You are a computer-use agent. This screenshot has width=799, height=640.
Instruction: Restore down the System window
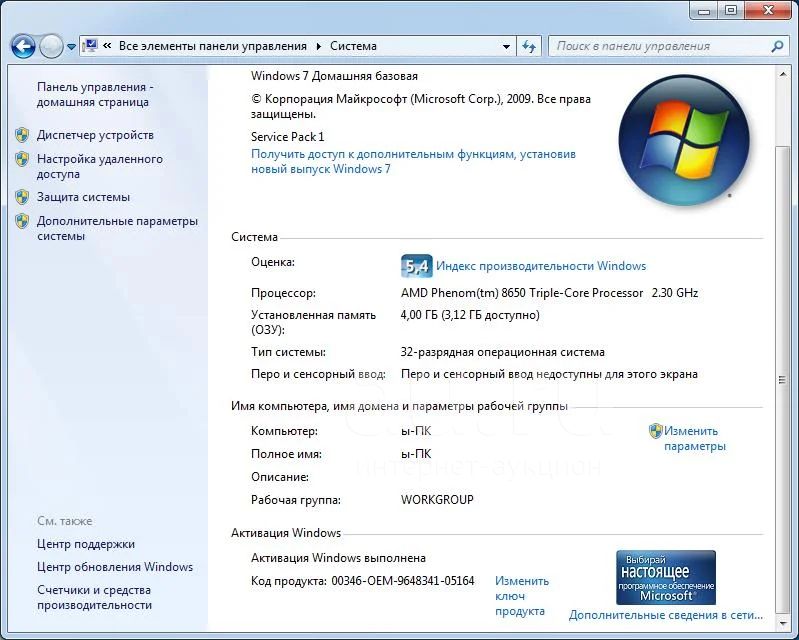(731, 10)
